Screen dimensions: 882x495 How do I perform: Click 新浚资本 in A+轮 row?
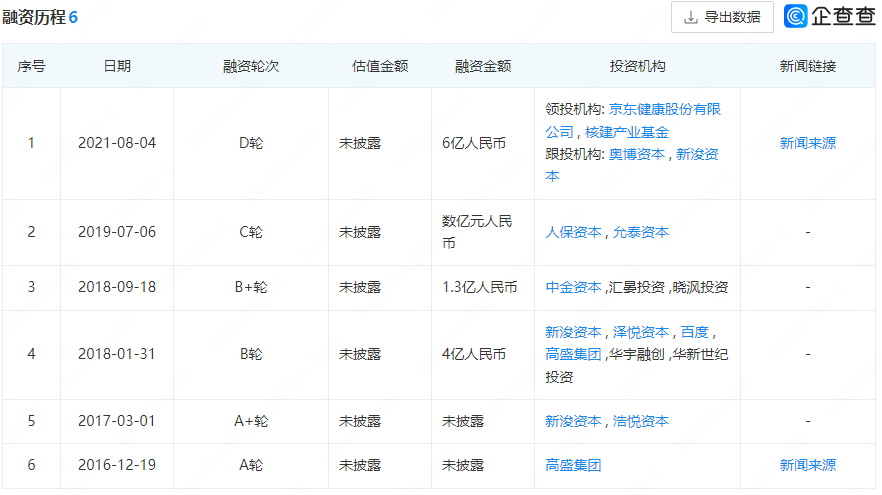tap(573, 421)
